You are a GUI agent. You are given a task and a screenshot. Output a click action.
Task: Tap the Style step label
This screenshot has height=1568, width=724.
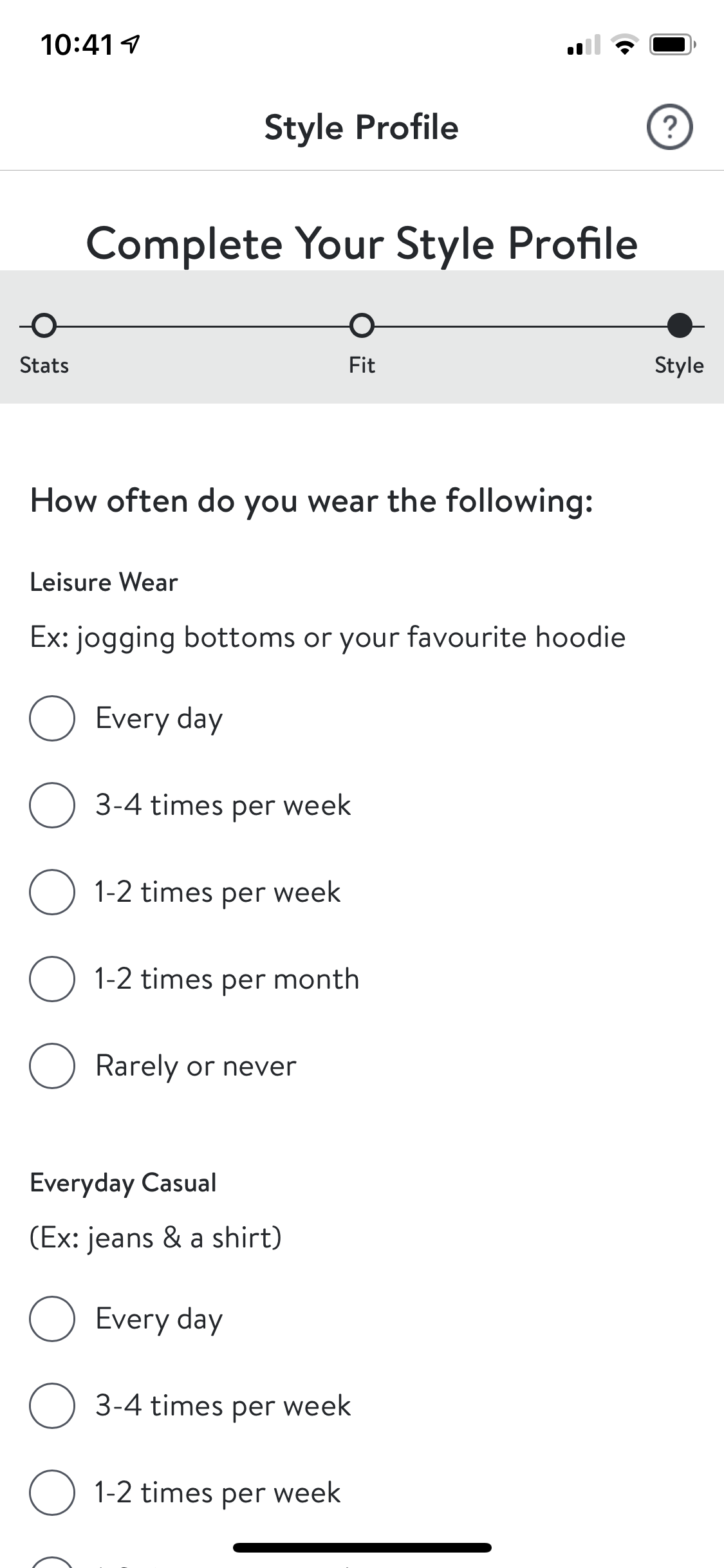(x=679, y=366)
